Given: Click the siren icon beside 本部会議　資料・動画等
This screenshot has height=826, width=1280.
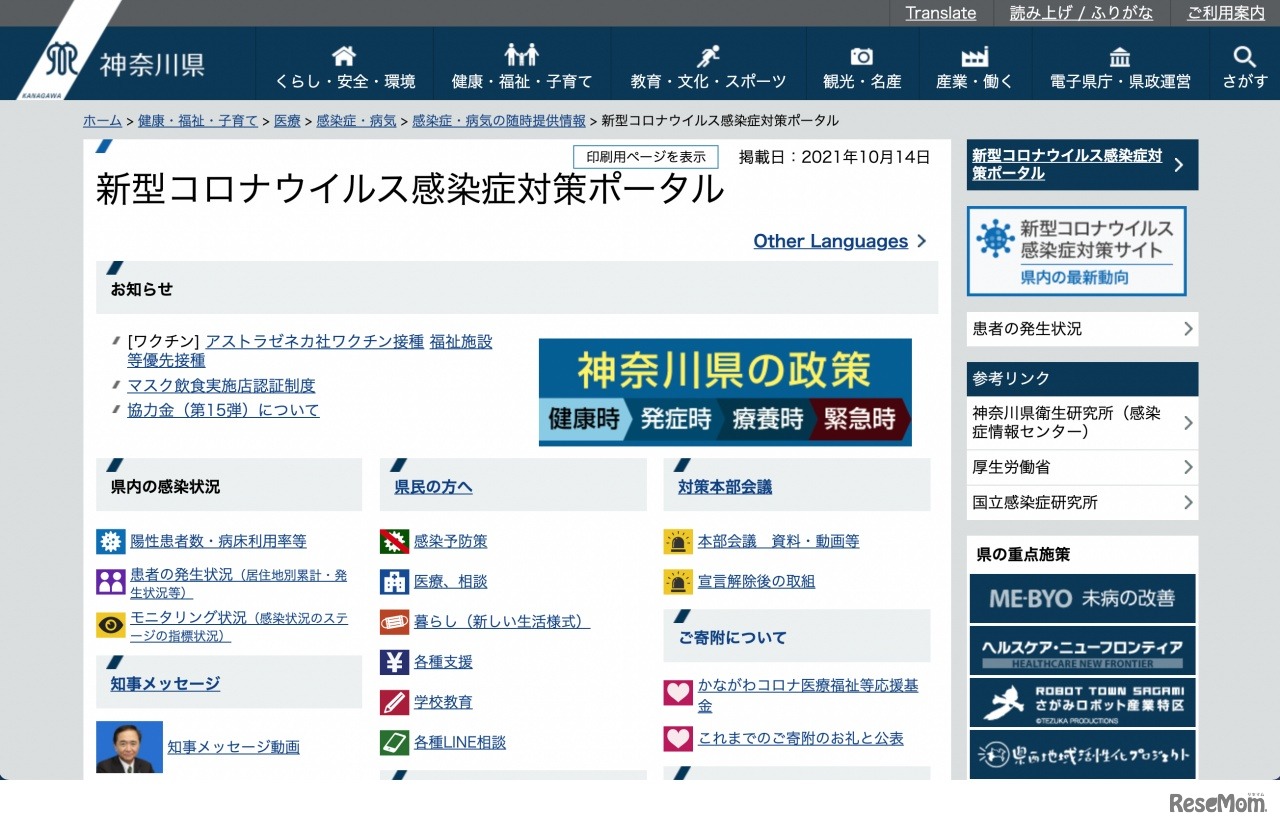Looking at the screenshot, I should (x=678, y=540).
